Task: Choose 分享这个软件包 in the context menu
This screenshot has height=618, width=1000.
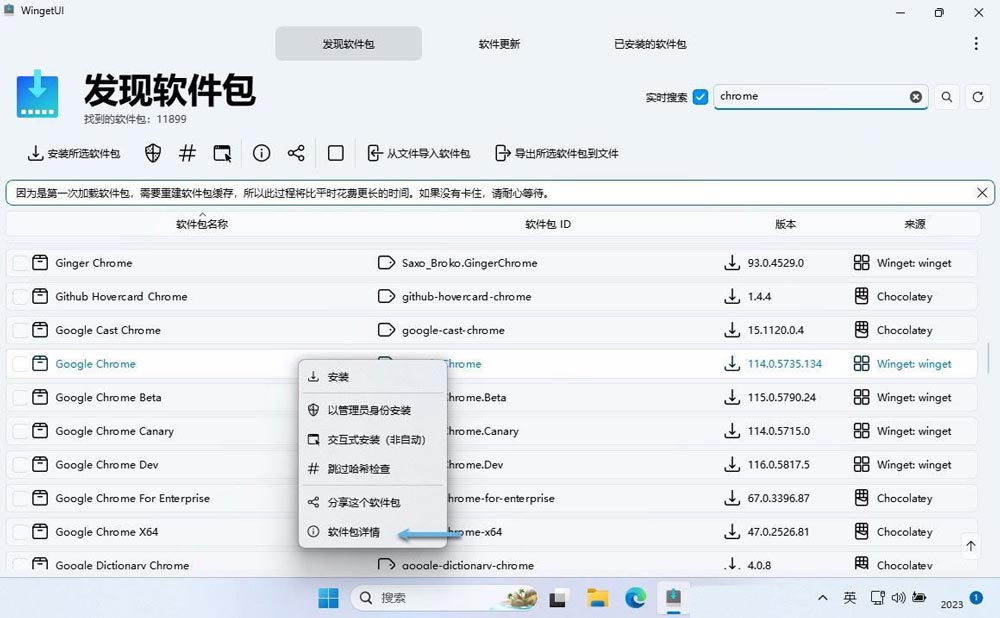Action: click(372, 503)
